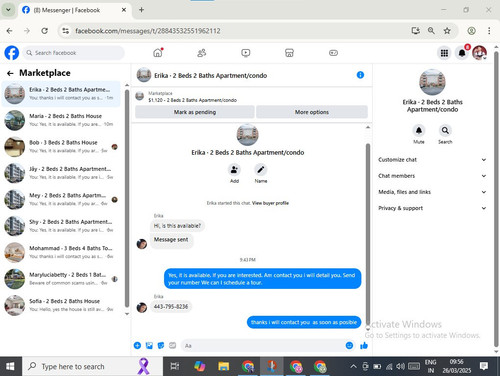Open the Friends icon in top navigation
The height and width of the screenshot is (376, 500).
pyautogui.click(x=202, y=53)
